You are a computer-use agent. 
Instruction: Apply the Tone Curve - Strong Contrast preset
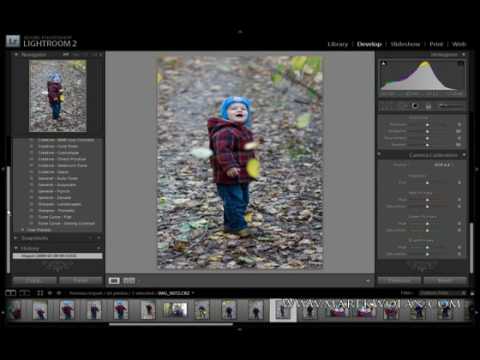click(66, 223)
